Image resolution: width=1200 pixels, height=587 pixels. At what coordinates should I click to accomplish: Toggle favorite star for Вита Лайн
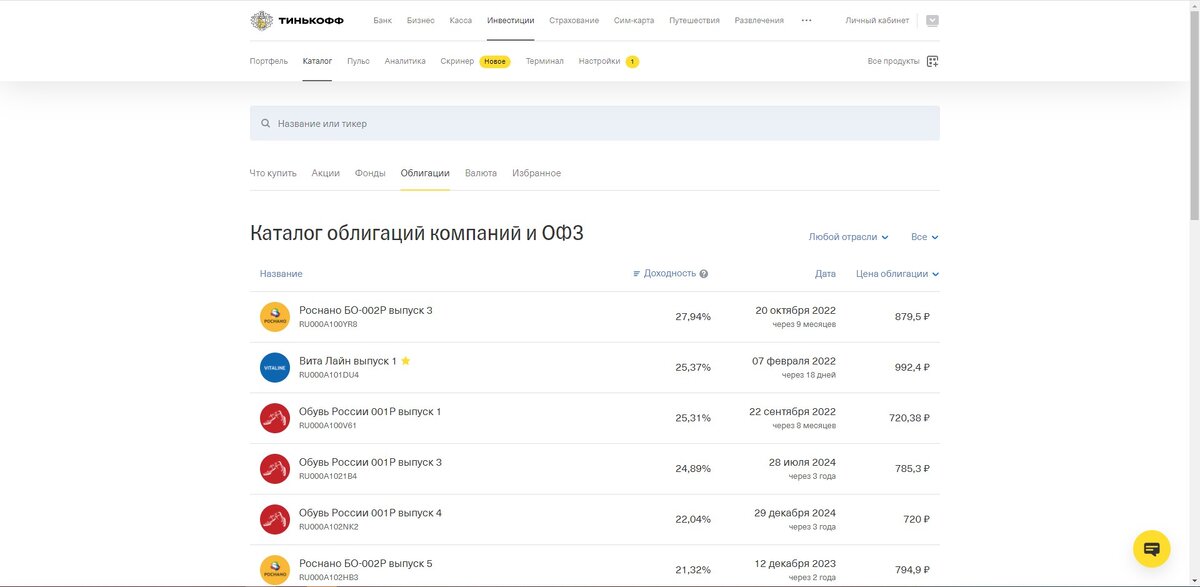[406, 361]
